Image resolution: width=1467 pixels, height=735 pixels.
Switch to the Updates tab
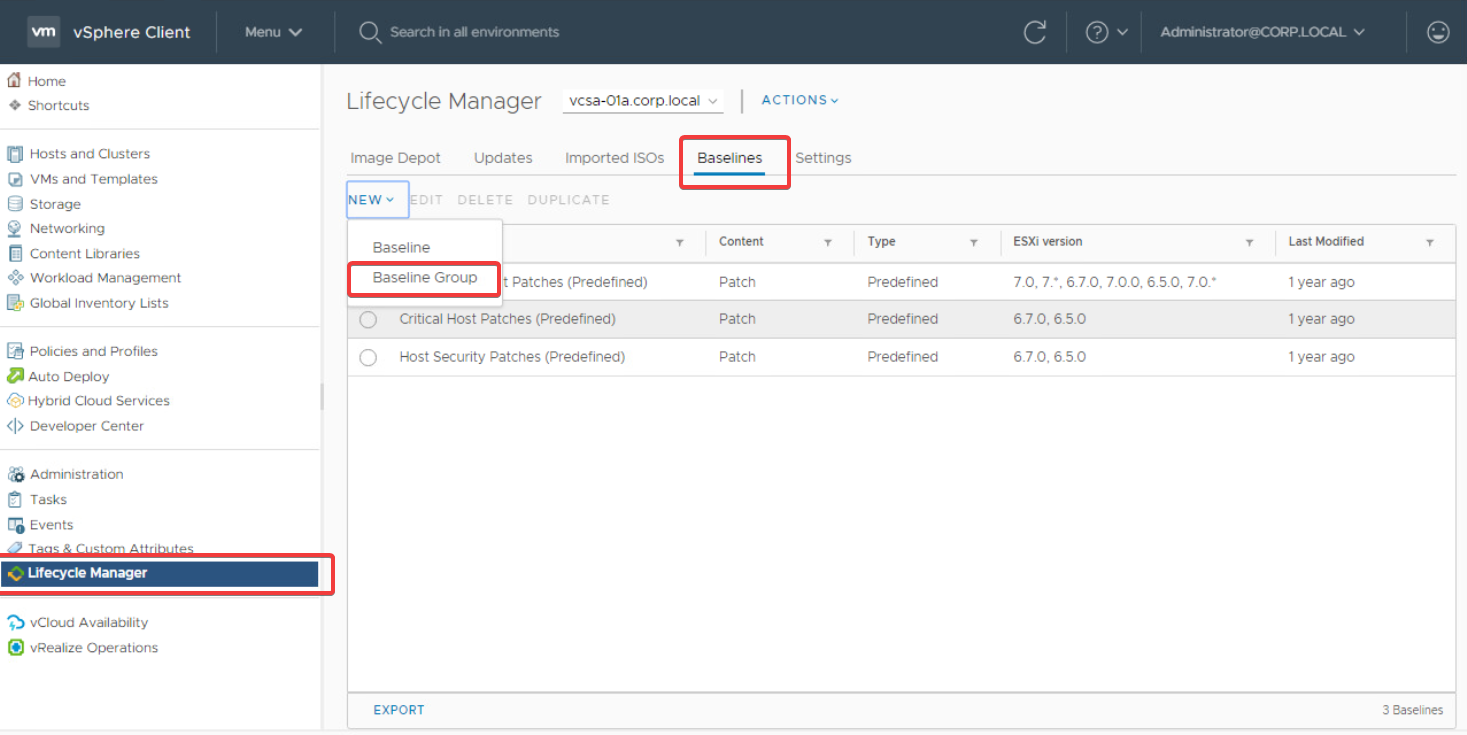click(503, 158)
